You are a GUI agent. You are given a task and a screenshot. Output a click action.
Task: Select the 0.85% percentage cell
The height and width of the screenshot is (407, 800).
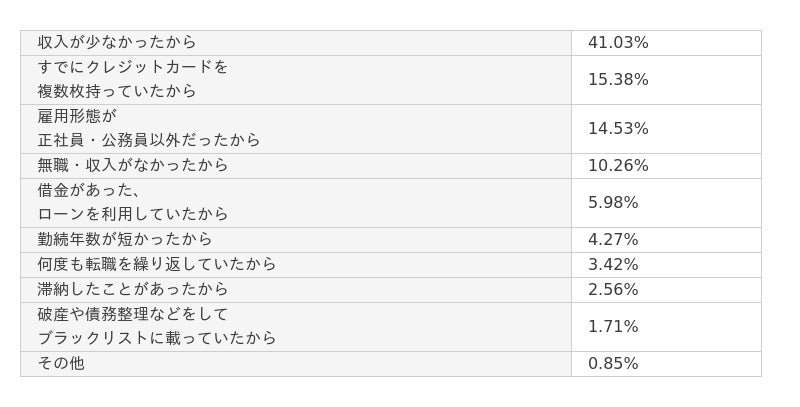[x=613, y=364]
